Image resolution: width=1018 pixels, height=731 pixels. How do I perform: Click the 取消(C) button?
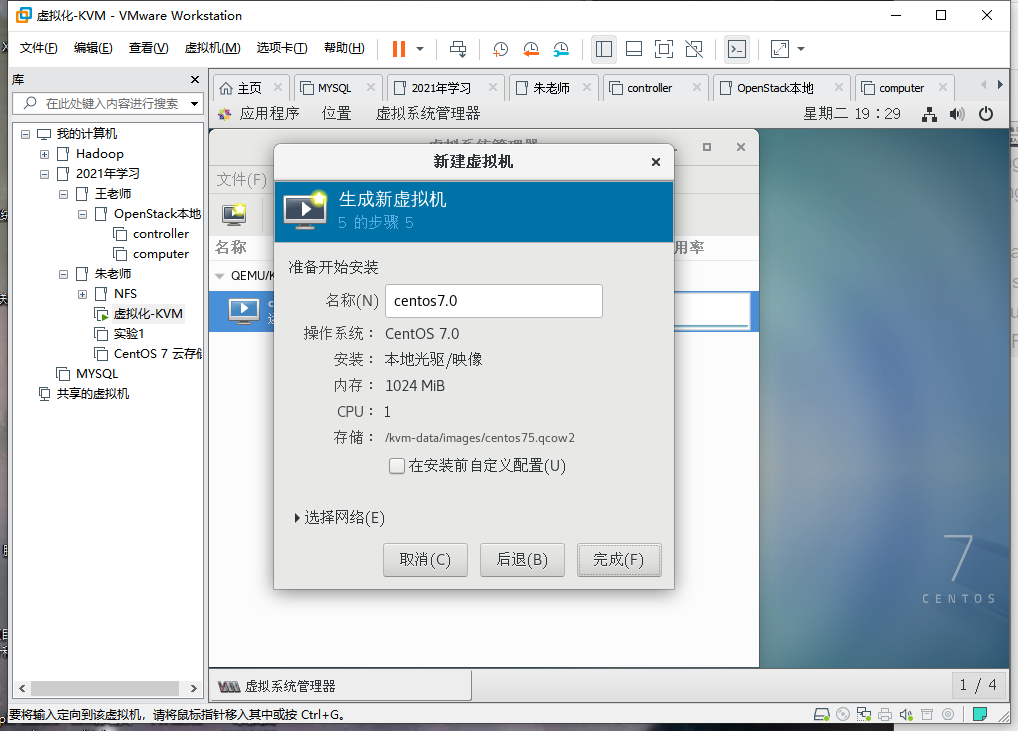425,560
